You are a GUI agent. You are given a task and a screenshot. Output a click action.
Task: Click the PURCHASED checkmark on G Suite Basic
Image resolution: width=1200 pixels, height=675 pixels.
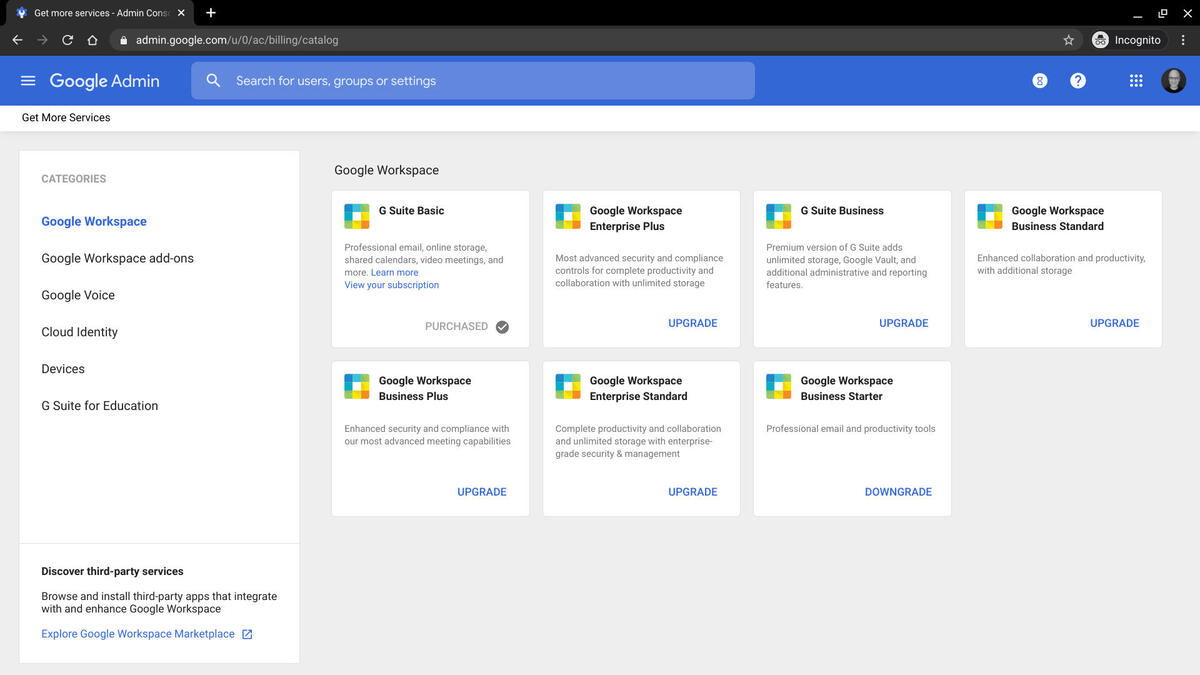coord(502,326)
